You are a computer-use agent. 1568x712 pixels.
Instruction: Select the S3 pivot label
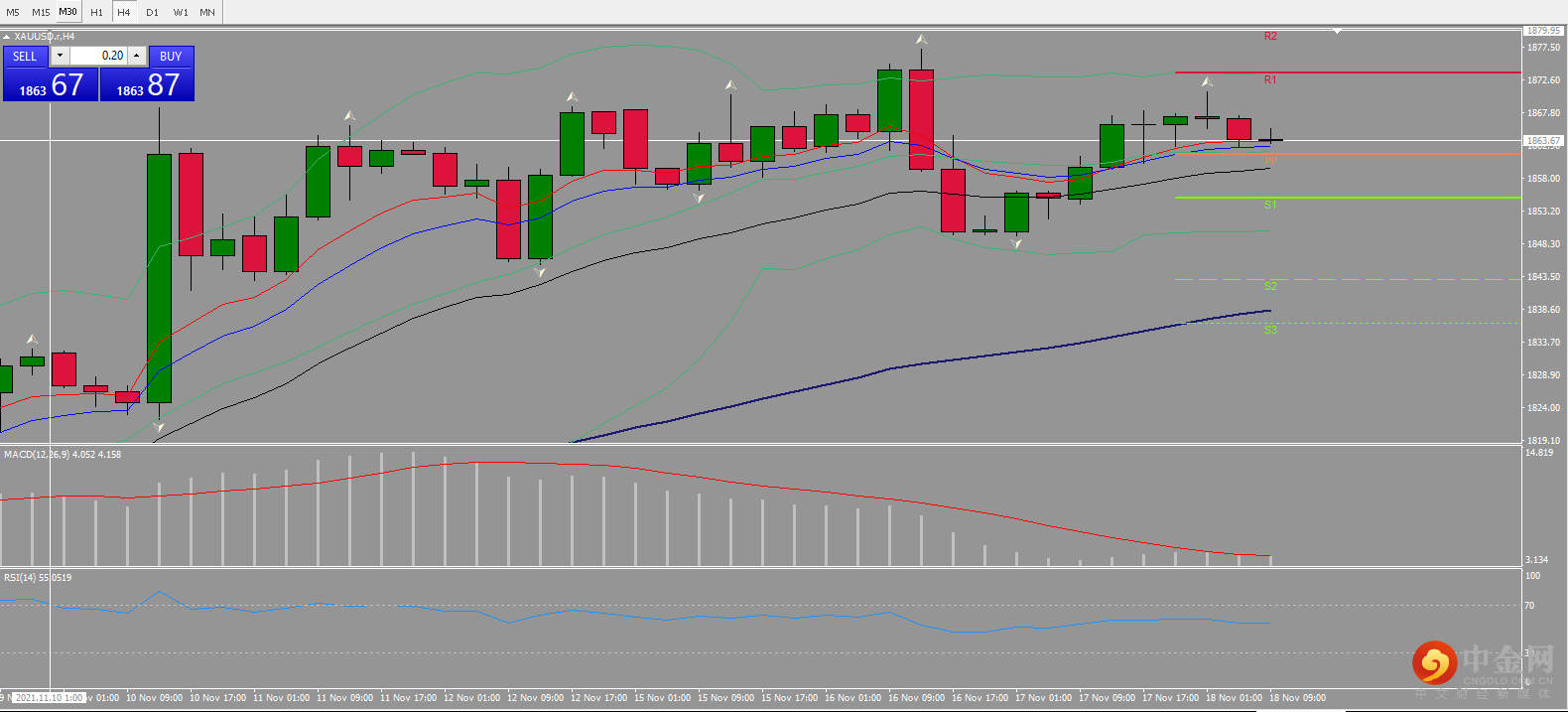[1270, 330]
